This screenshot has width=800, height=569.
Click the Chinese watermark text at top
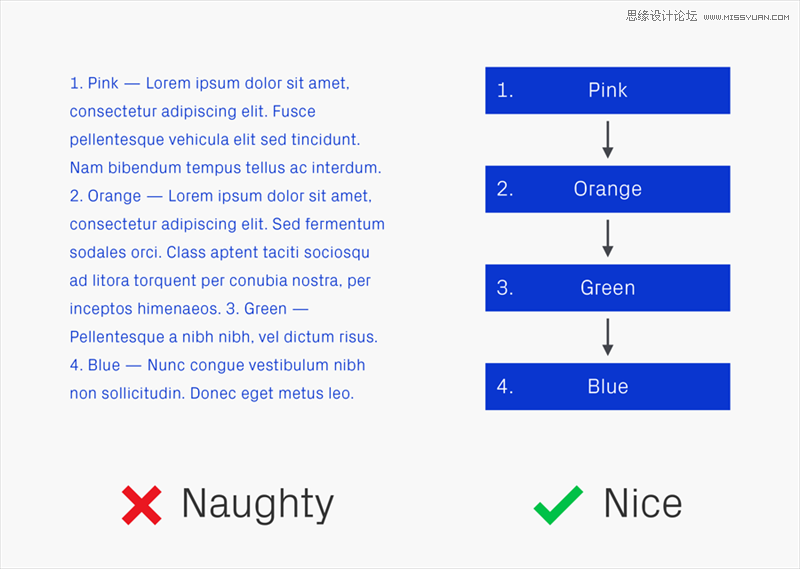click(x=662, y=16)
